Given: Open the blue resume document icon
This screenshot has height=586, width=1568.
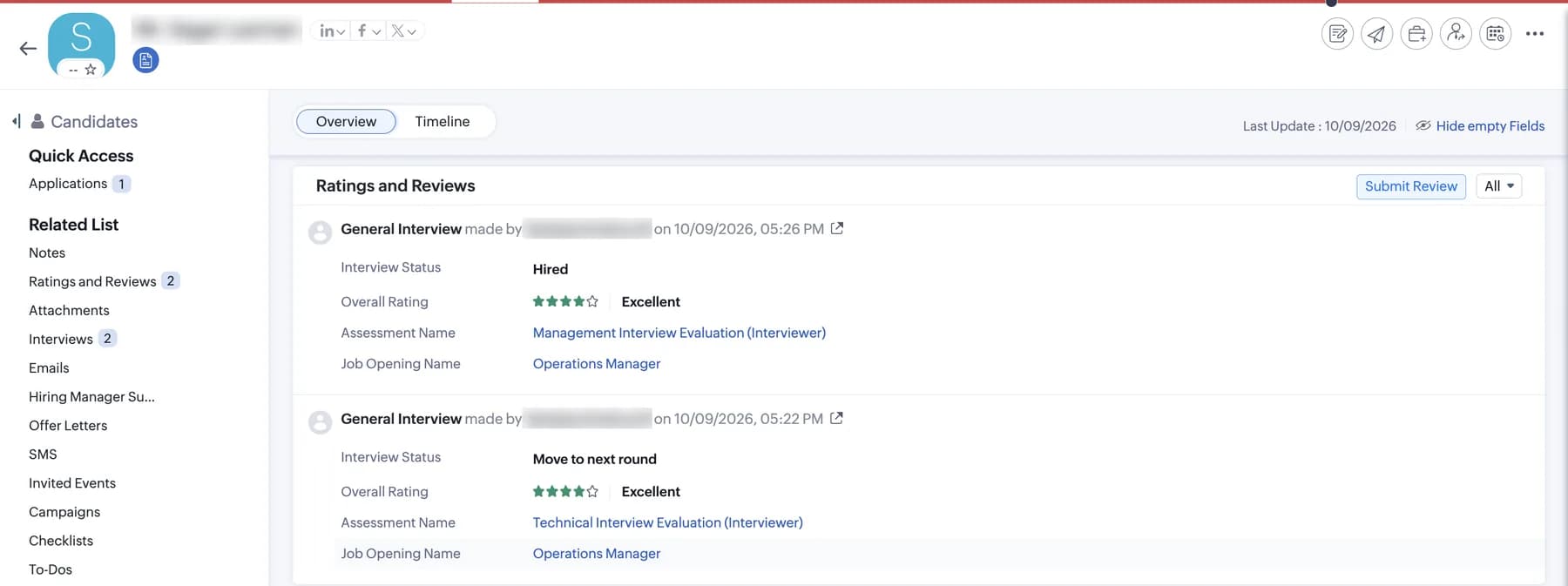Looking at the screenshot, I should 145,60.
